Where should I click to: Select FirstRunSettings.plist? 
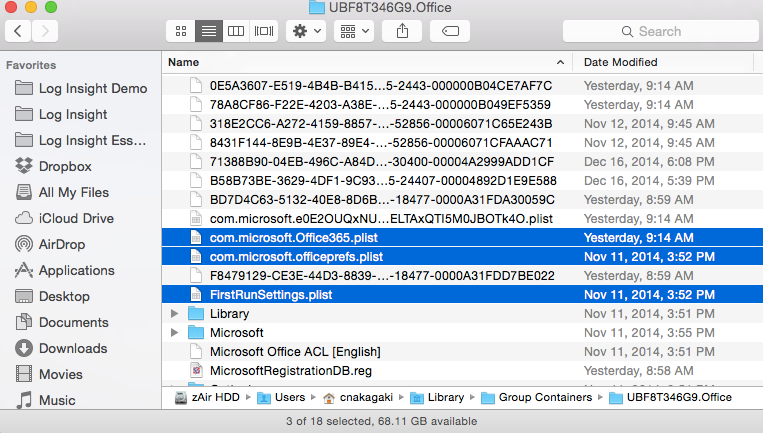(462, 294)
